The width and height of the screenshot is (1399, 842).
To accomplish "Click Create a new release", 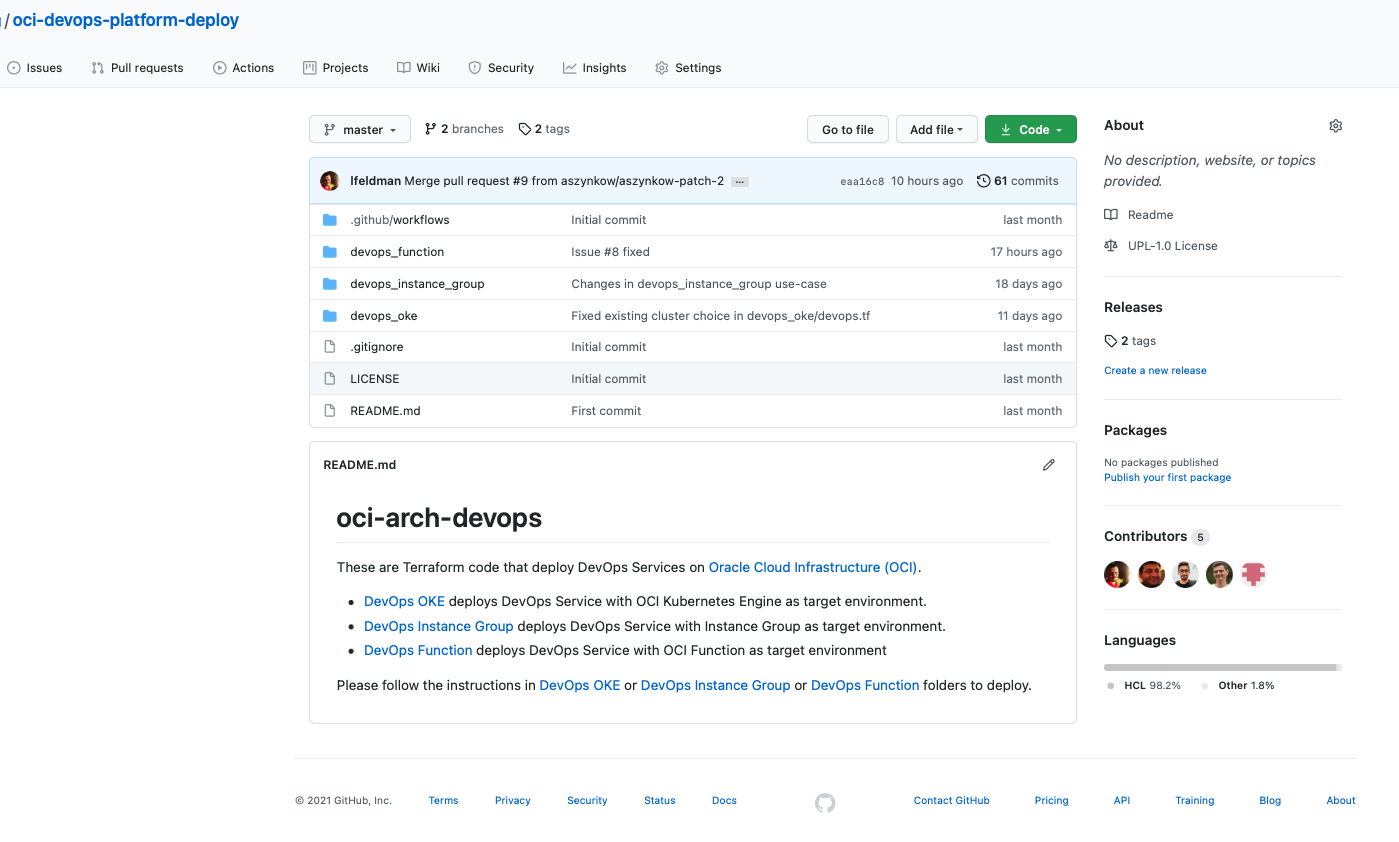I will (x=1155, y=370).
